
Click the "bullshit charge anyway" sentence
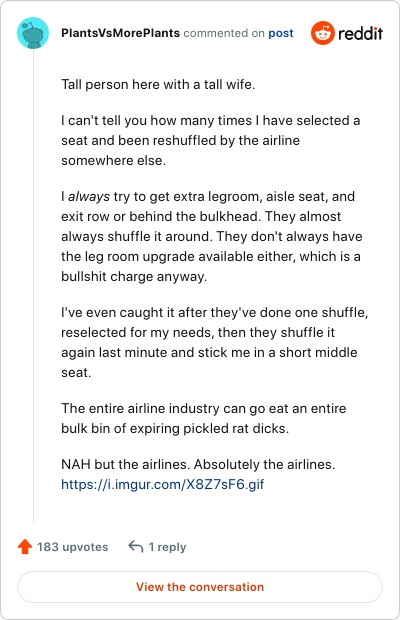point(134,276)
